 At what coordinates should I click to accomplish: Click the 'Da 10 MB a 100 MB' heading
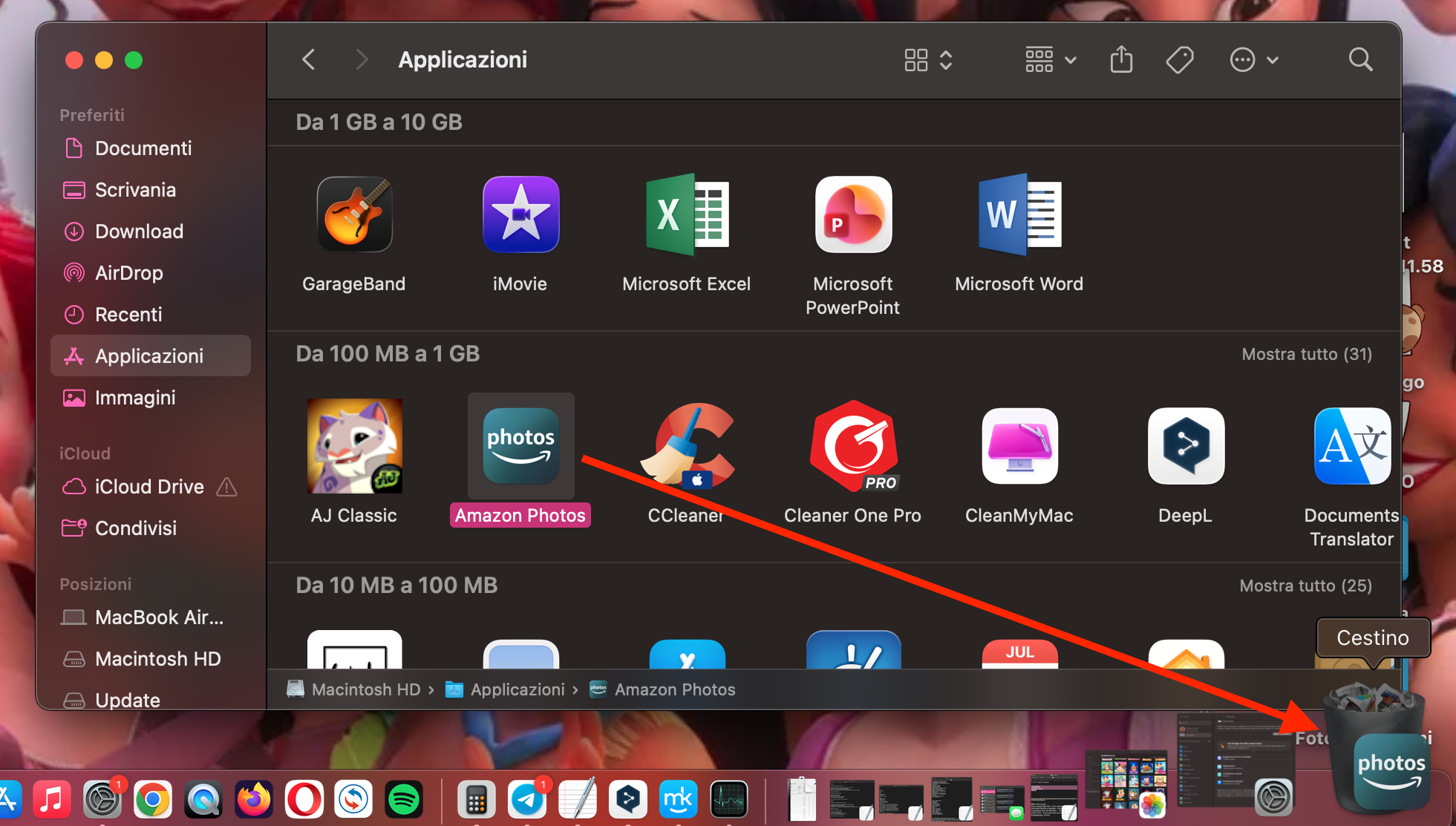pyautogui.click(x=396, y=585)
